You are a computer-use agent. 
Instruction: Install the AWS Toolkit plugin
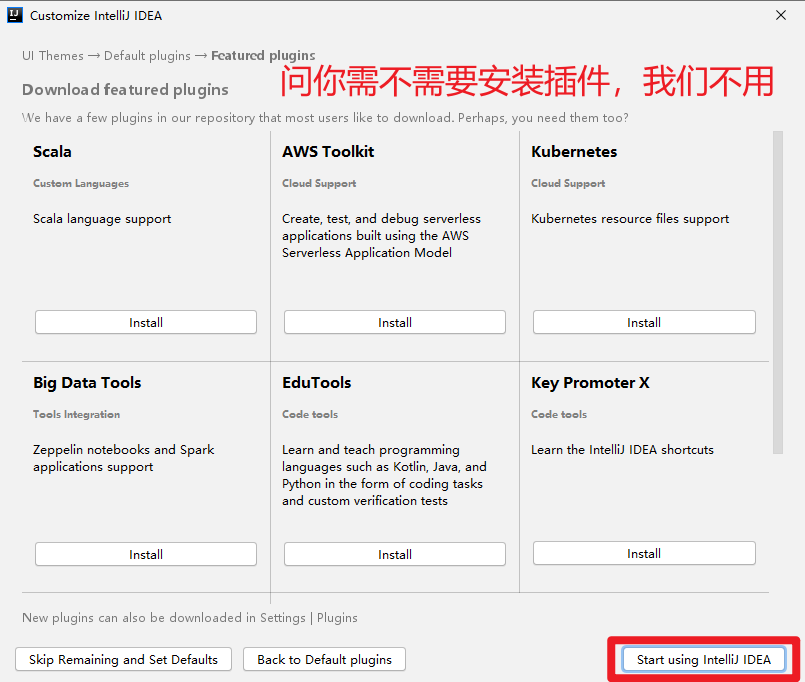[395, 322]
